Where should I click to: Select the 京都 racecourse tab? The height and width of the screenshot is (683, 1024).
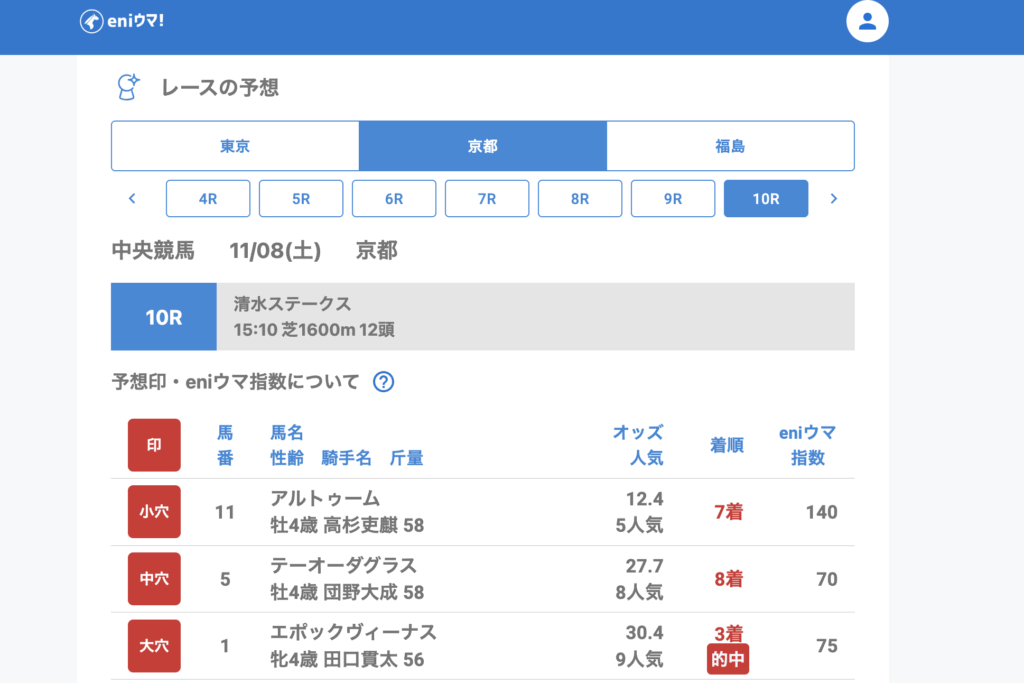coord(482,146)
